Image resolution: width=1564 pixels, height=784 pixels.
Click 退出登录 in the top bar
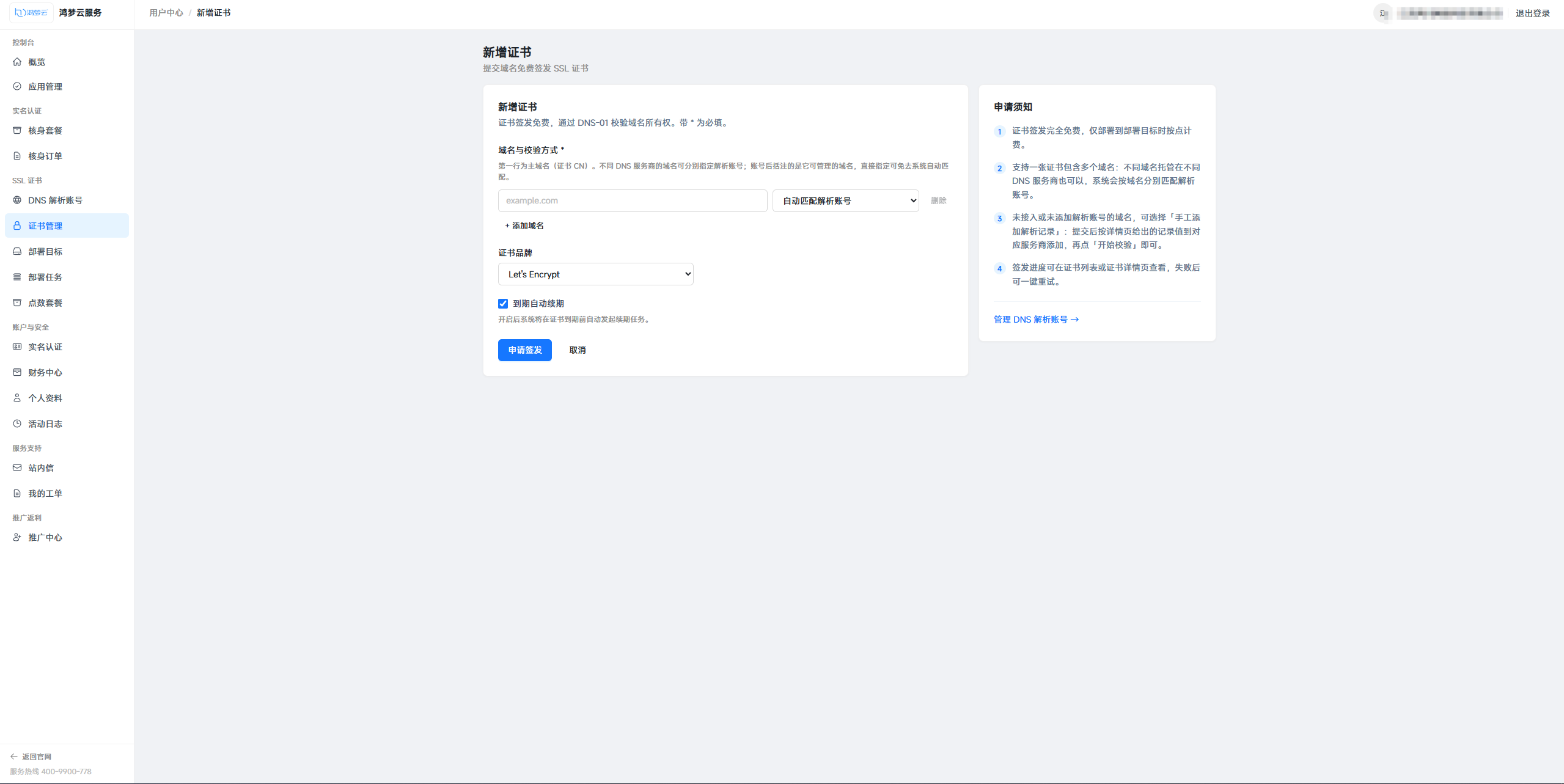point(1532,13)
